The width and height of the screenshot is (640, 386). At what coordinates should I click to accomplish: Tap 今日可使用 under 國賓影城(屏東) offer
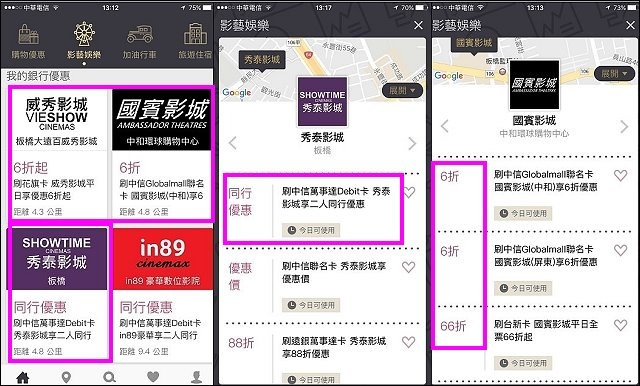pyautogui.click(x=523, y=288)
